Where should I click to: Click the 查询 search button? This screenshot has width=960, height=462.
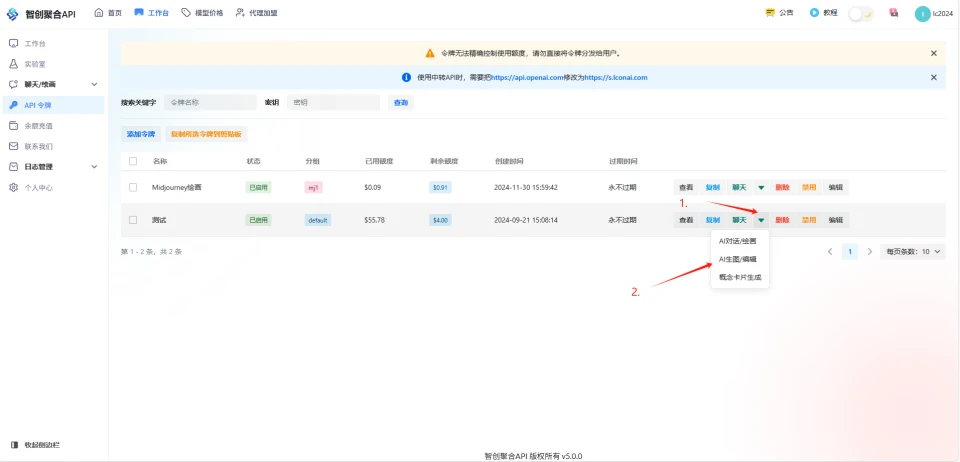coord(401,103)
